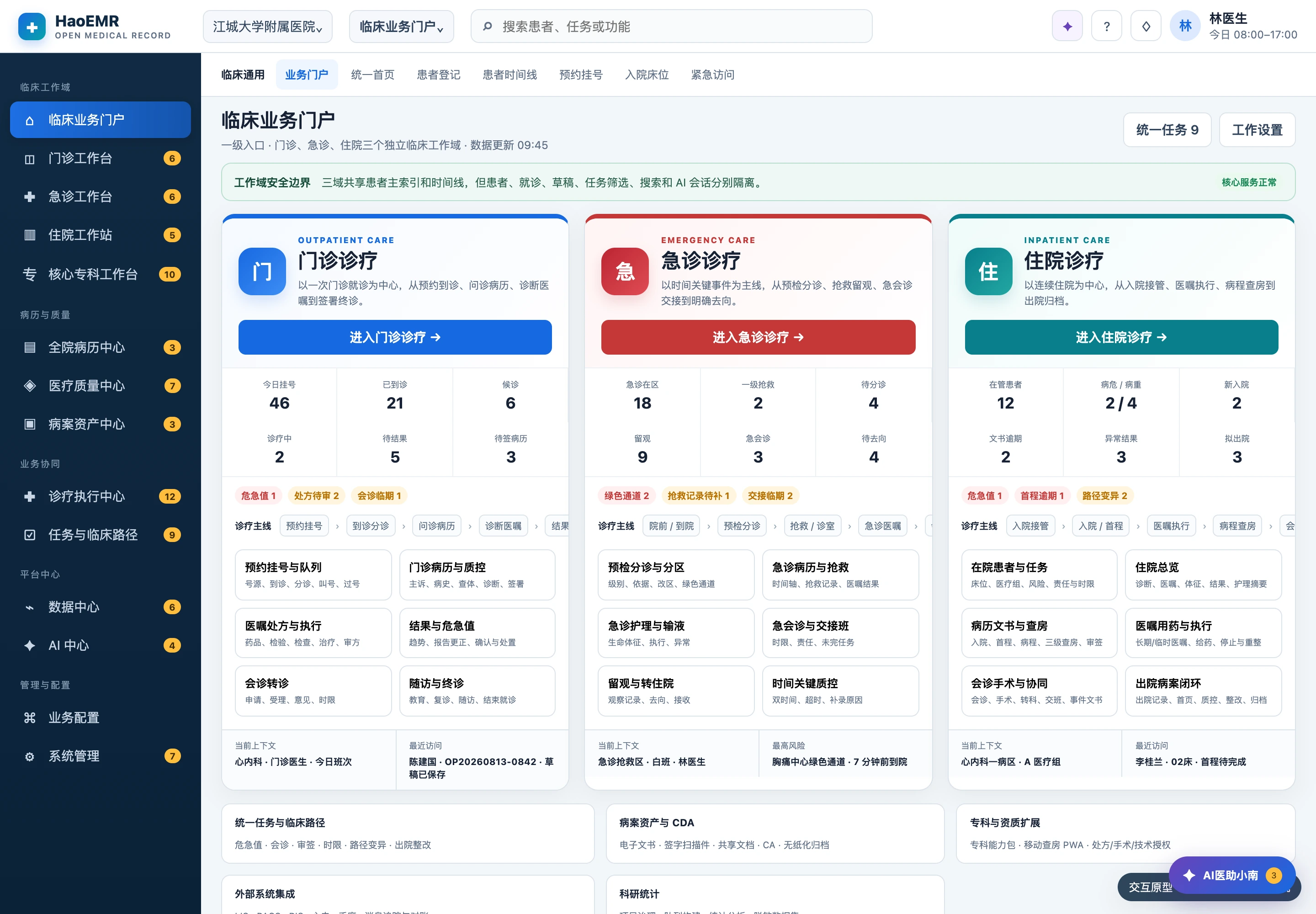
Task: Open 工作设置 button
Action: 1257,130
